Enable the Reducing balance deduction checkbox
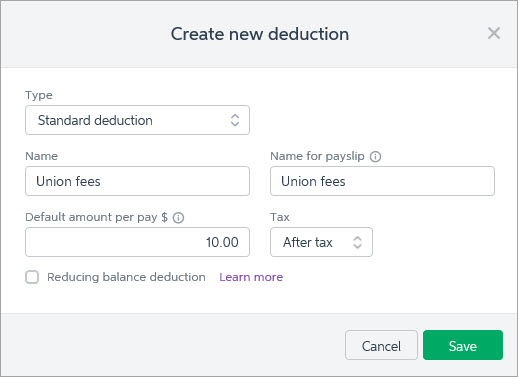The image size is (518, 377). click(32, 277)
